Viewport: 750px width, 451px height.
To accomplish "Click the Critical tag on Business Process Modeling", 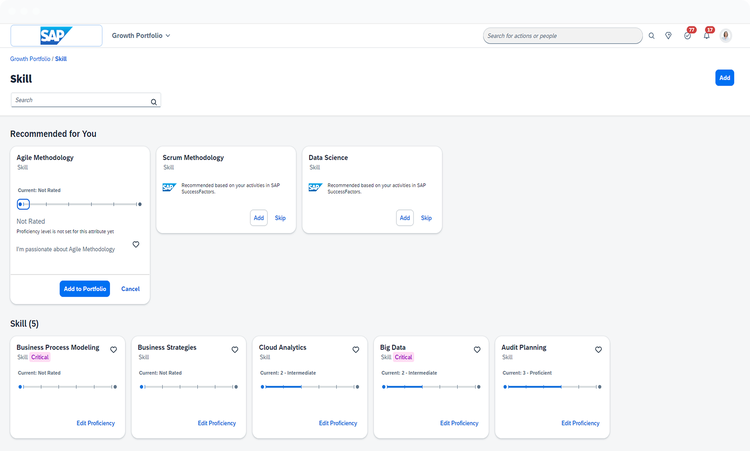I will click(40, 357).
